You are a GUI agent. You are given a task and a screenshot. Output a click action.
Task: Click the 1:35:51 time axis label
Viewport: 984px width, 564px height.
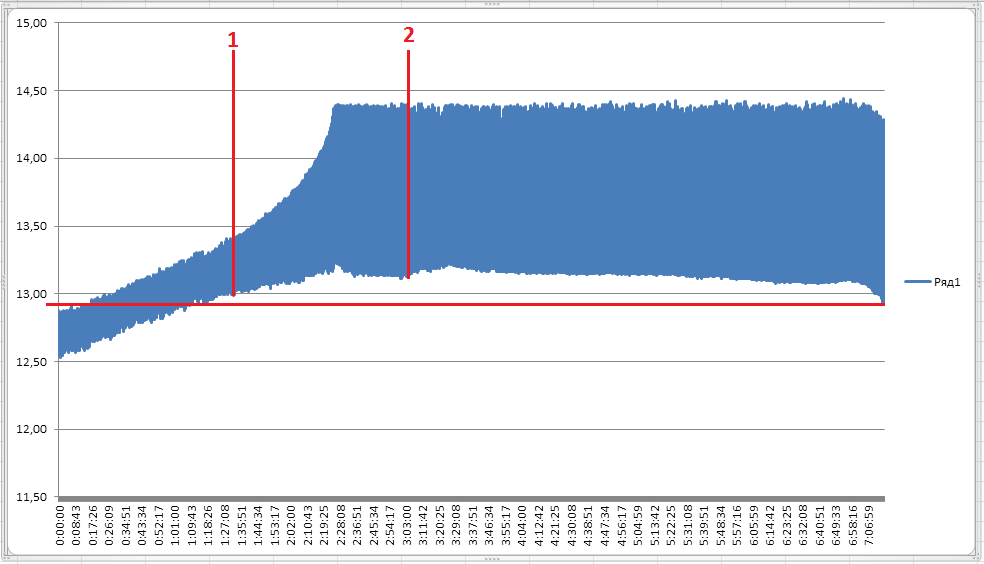(x=242, y=525)
